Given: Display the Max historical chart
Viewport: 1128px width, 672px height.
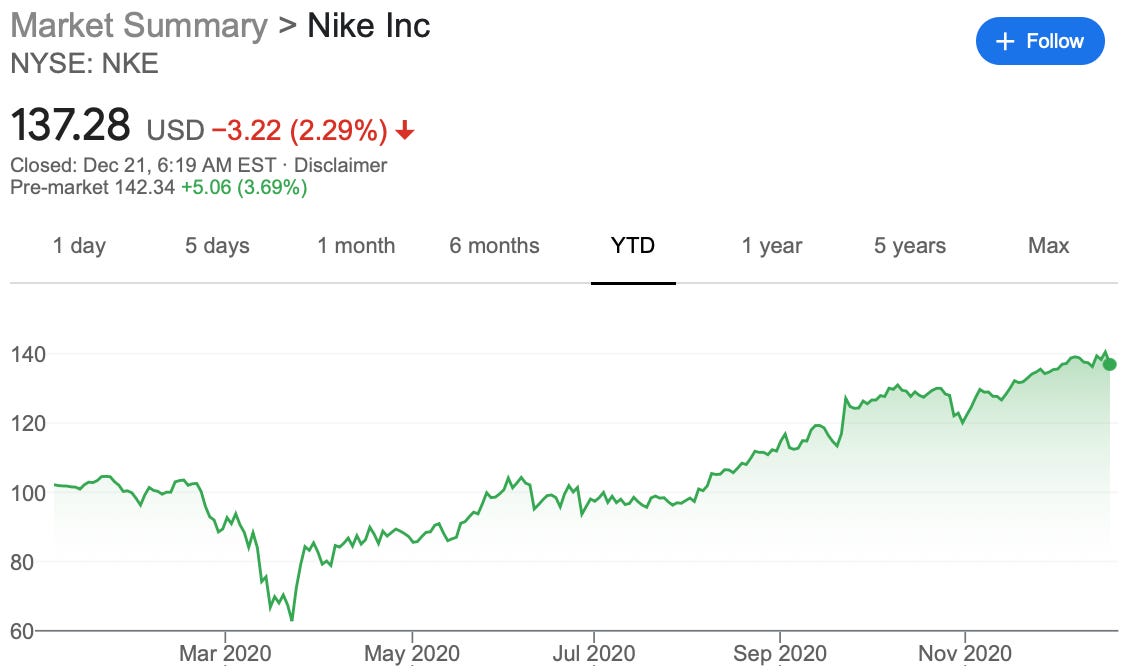Looking at the screenshot, I should [x=1048, y=245].
